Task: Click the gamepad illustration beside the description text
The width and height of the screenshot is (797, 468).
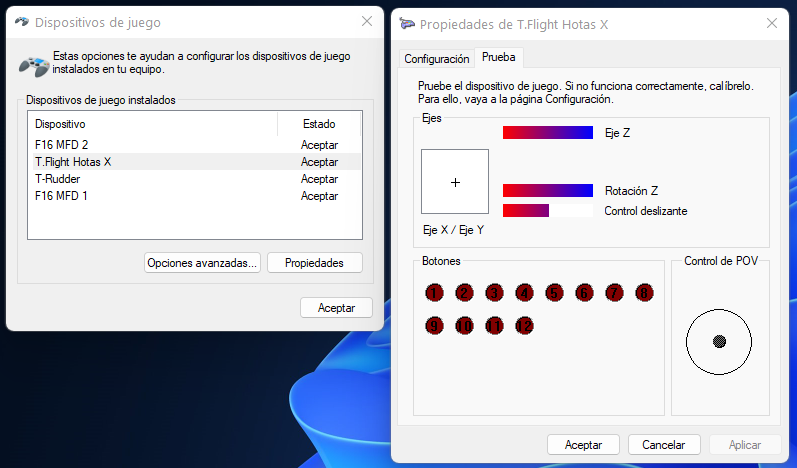Action: [x=34, y=67]
